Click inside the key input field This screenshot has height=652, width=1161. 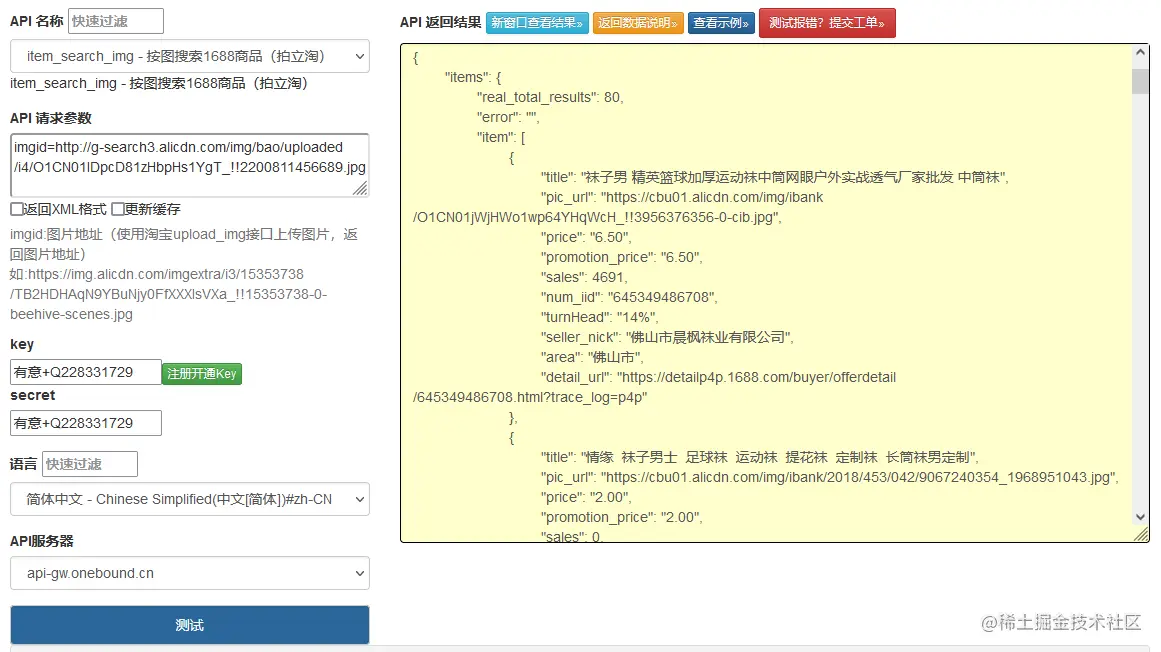click(x=85, y=370)
